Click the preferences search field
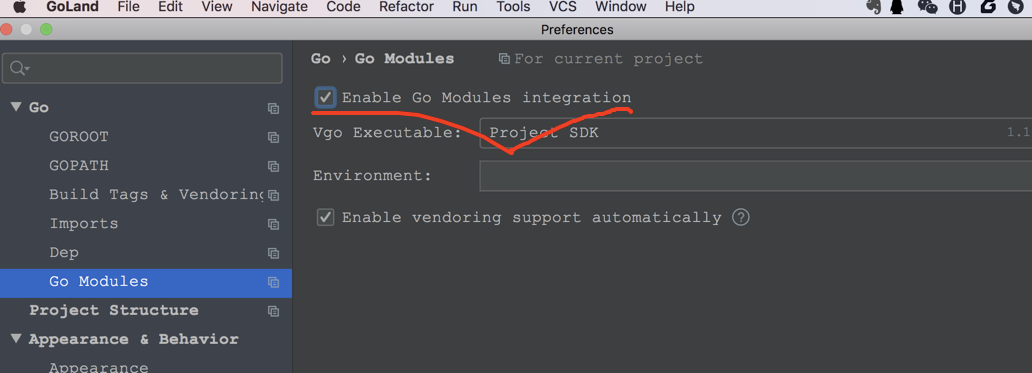Viewport: 1032px width, 373px height. [143, 68]
